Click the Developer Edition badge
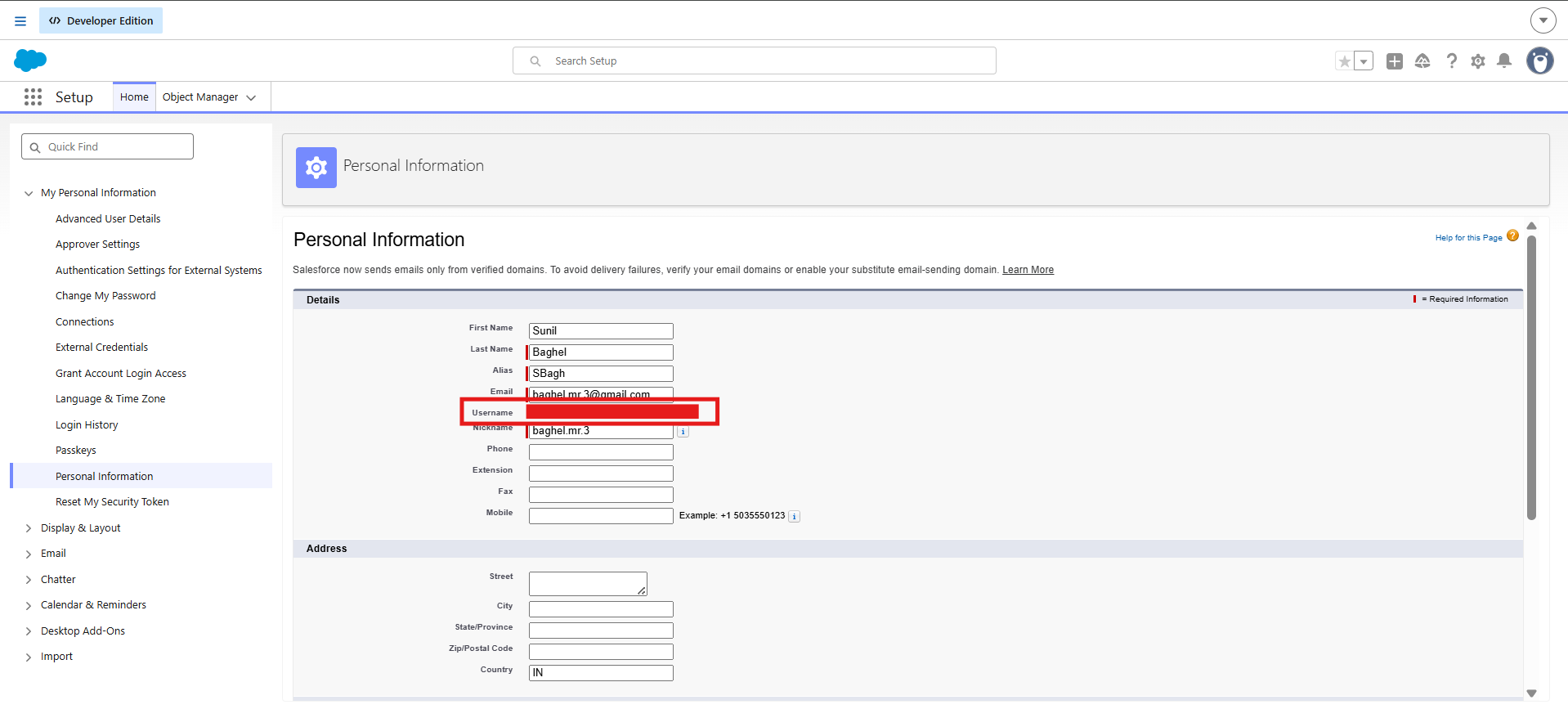This screenshot has width=1568, height=709. tap(101, 20)
